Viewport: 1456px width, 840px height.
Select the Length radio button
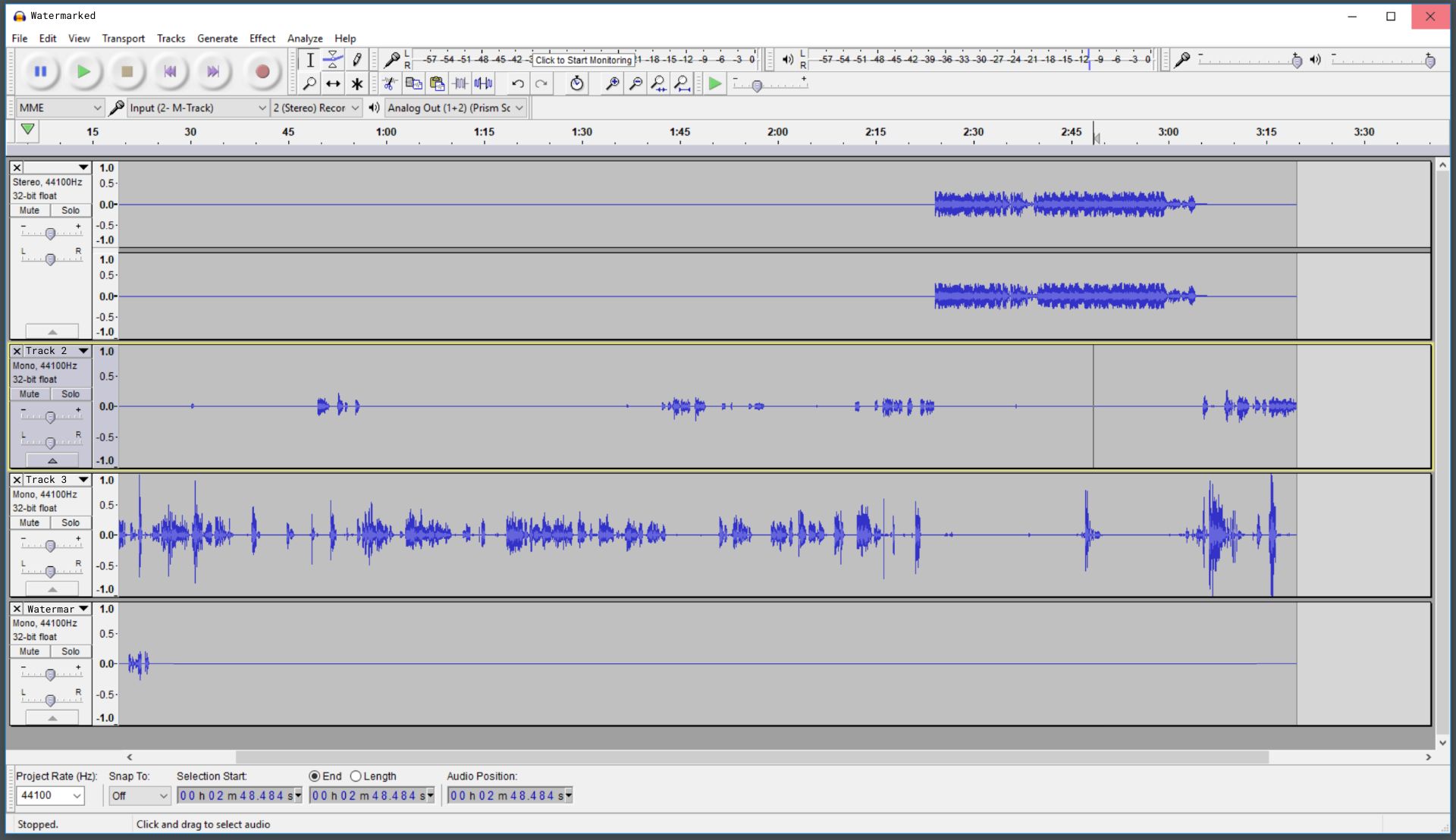click(356, 776)
